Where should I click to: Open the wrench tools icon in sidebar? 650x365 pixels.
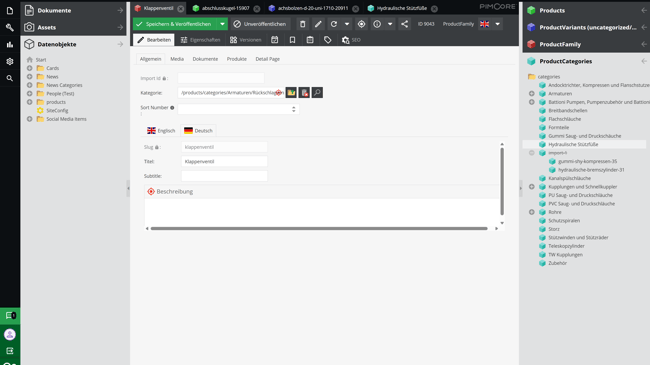pyautogui.click(x=10, y=27)
